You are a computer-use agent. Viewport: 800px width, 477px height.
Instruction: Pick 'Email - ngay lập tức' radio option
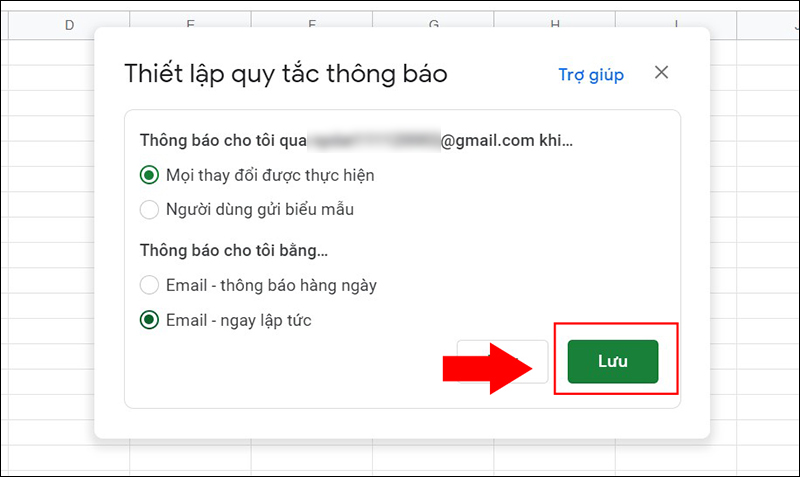pos(149,320)
